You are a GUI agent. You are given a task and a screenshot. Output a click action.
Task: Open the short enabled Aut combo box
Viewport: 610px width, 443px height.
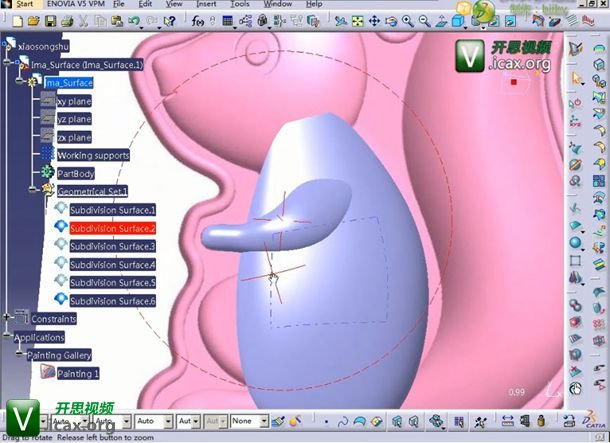[x=189, y=421]
